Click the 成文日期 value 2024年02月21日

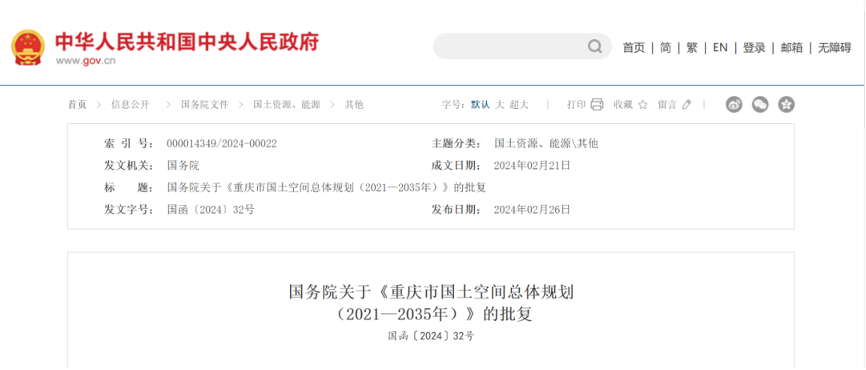coord(532,166)
